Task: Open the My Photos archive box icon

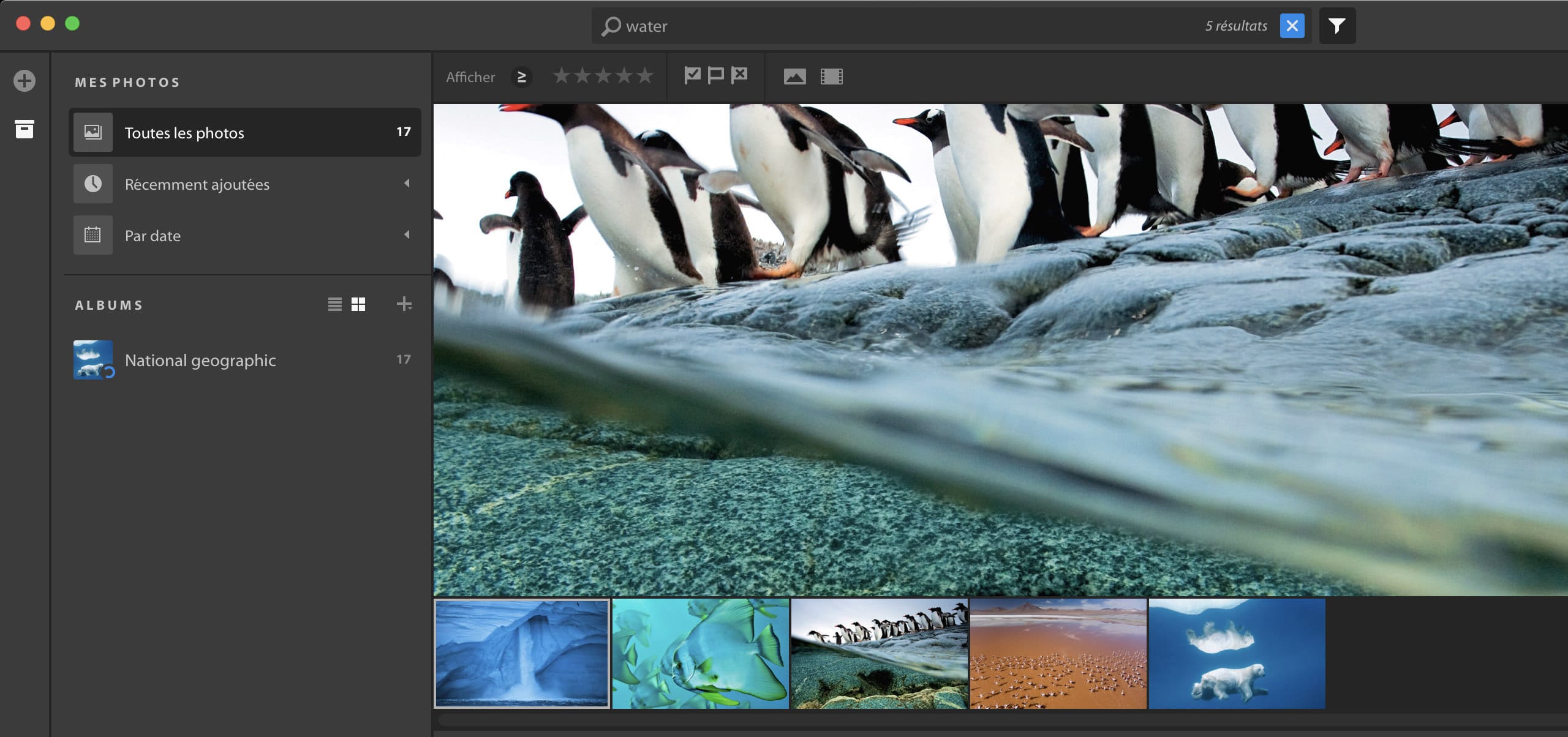Action: click(x=24, y=129)
